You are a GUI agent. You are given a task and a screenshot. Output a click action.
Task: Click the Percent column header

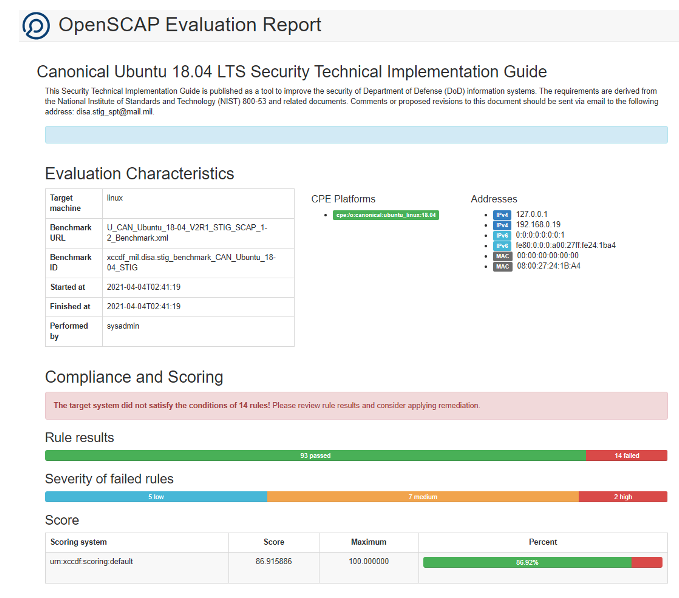click(543, 542)
